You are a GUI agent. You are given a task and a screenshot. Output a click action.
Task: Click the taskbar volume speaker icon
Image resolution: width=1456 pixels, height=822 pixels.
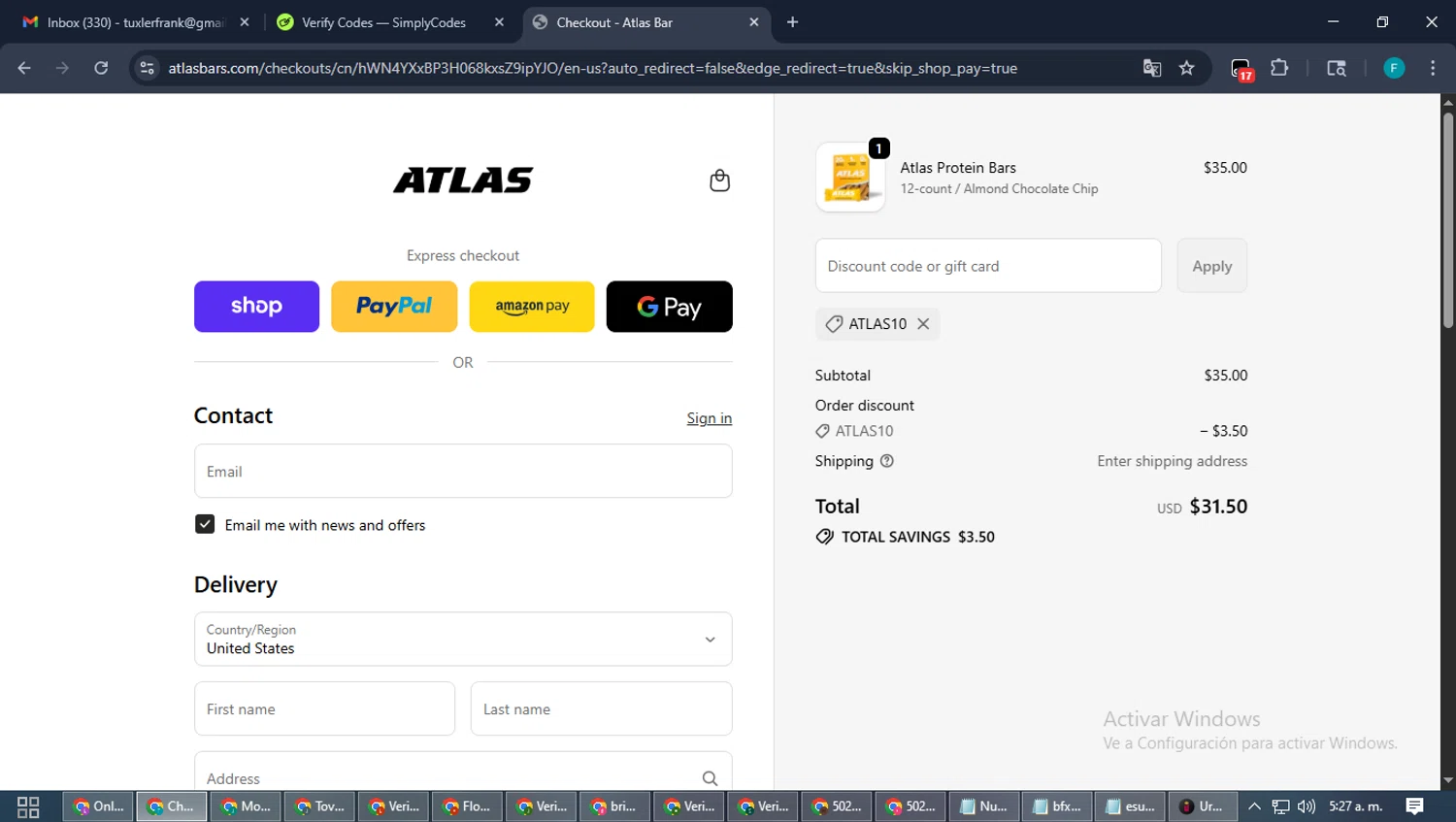click(x=1307, y=806)
